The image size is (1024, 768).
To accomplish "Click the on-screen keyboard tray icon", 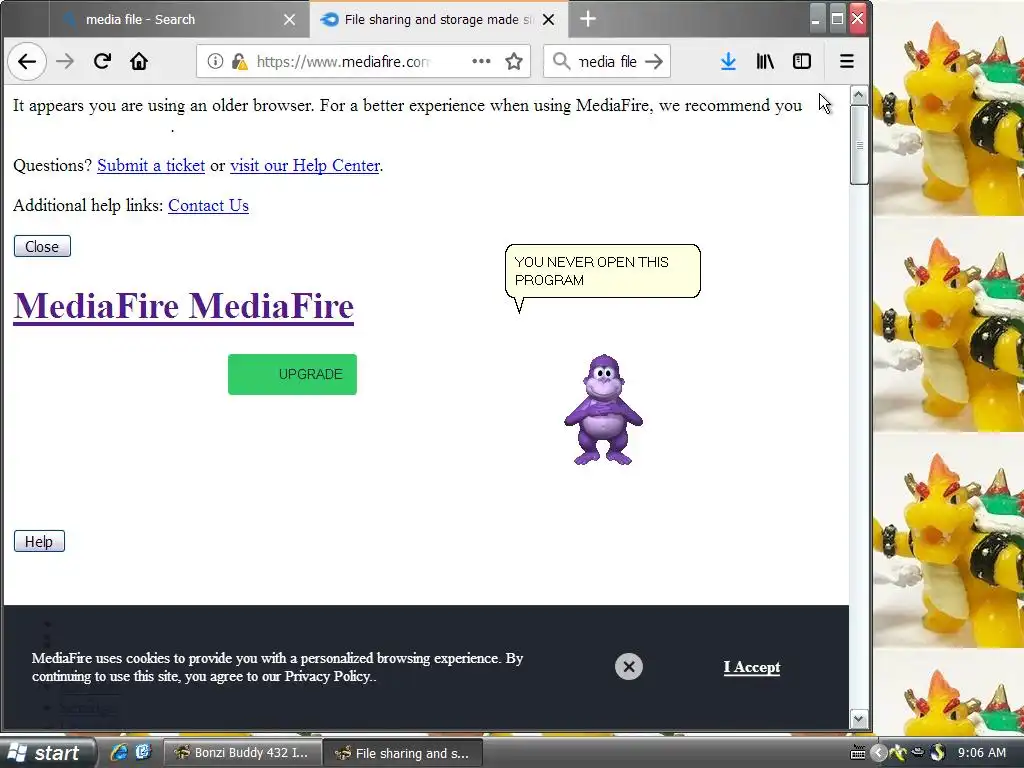I will pos(857,752).
